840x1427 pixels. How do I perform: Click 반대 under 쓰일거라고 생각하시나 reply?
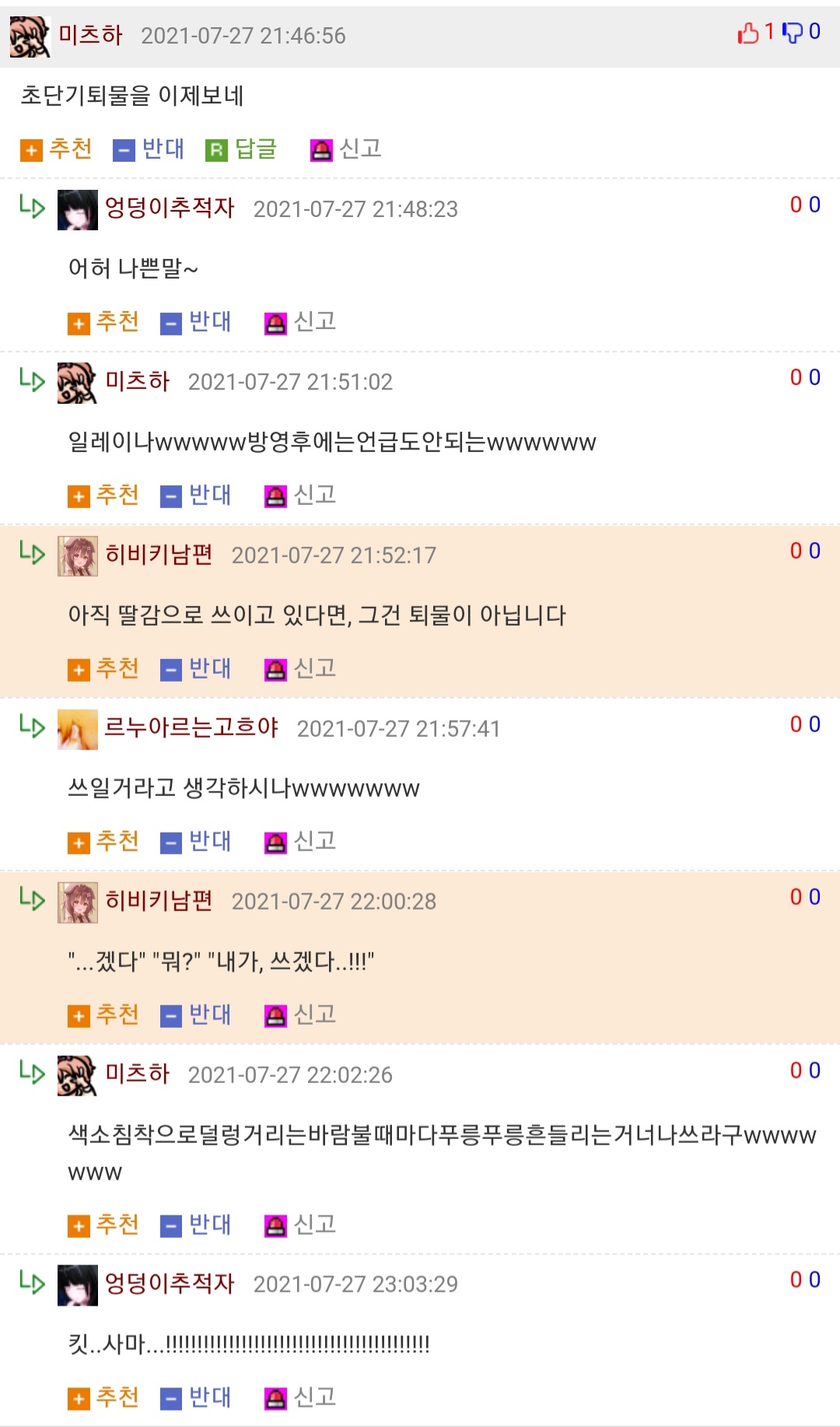coord(196,842)
